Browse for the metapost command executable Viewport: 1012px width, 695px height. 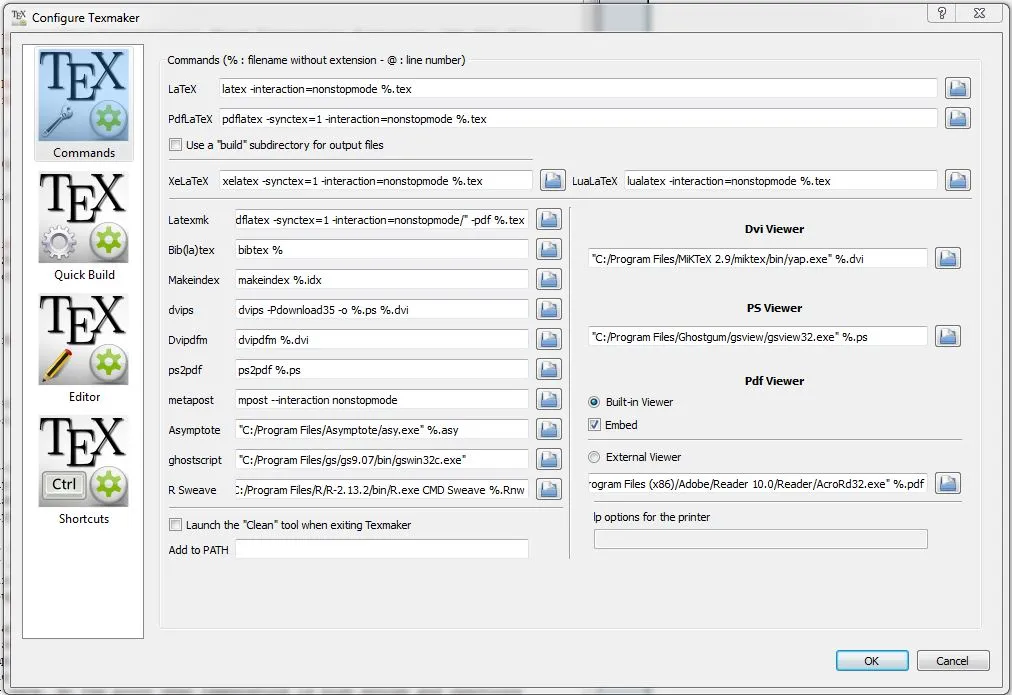click(549, 399)
